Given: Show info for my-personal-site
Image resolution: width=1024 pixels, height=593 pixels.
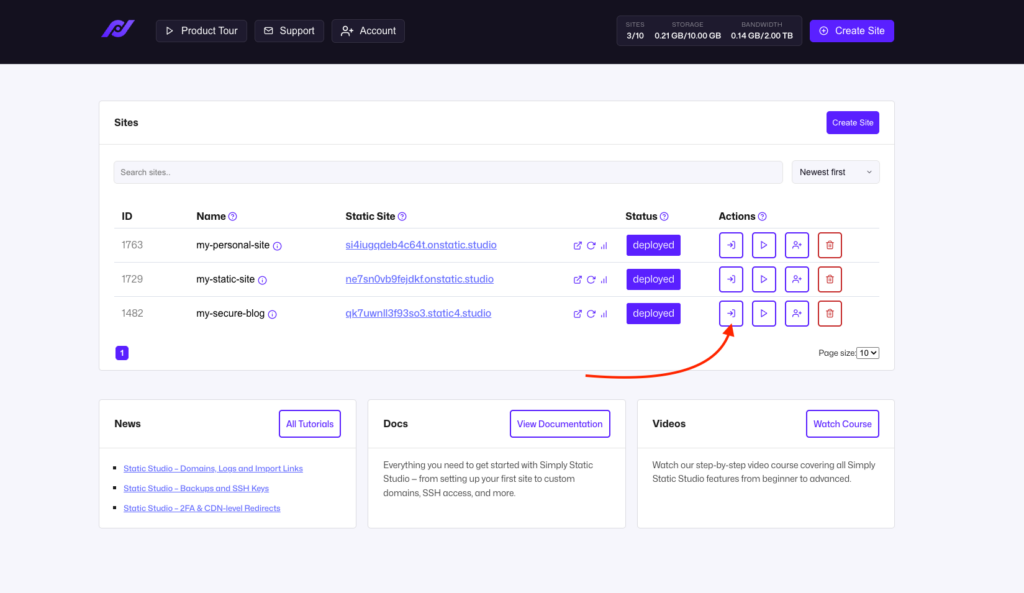Looking at the screenshot, I should click(x=278, y=246).
